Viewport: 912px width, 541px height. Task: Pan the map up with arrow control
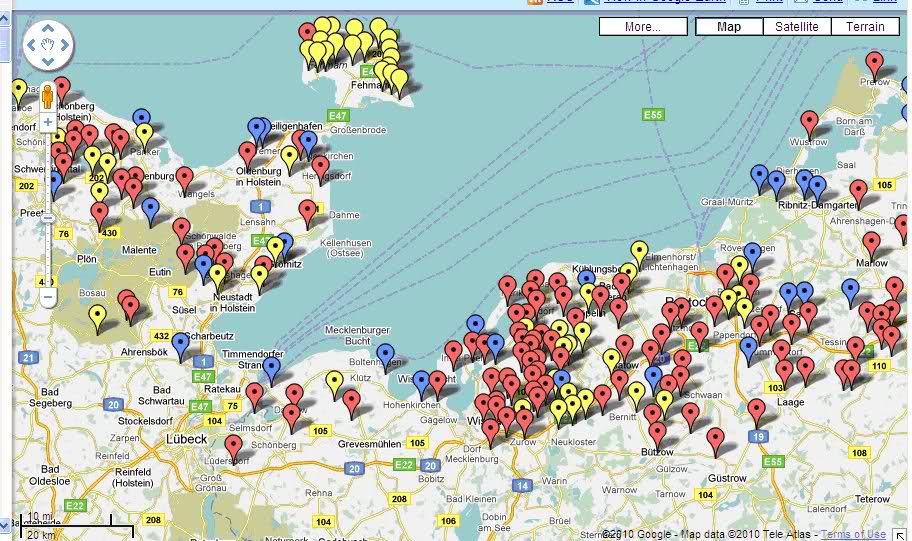tap(48, 28)
